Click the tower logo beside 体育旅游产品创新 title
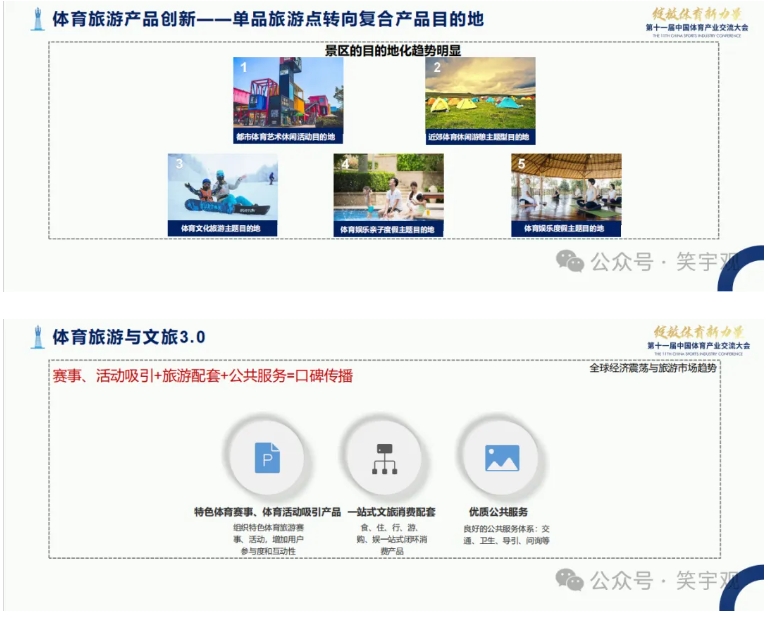Viewport: 780px width, 621px height. 38,18
